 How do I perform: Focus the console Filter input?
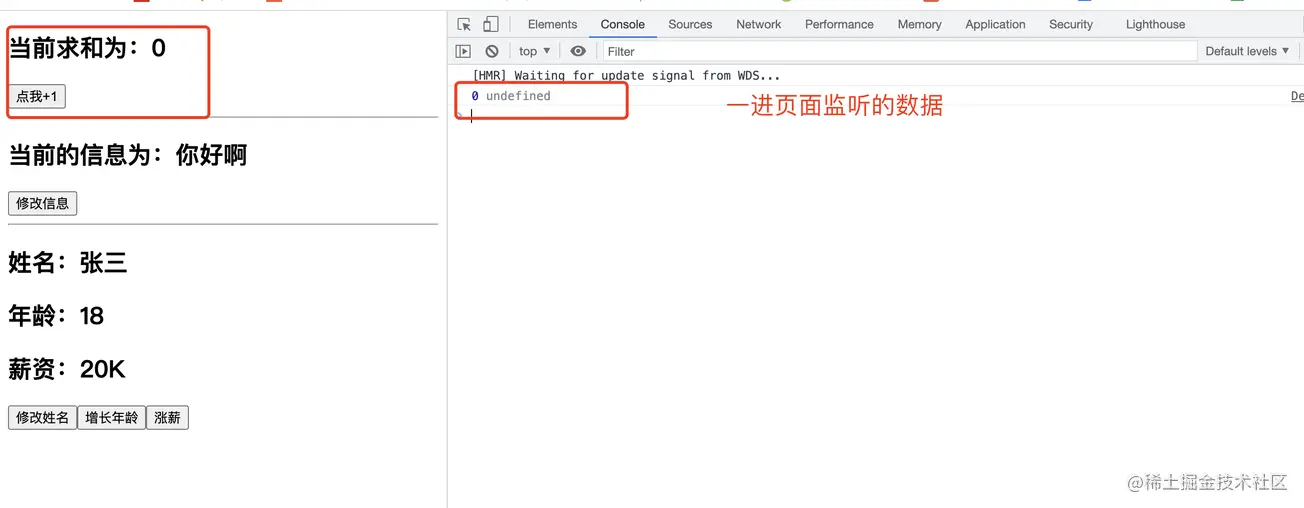coord(900,51)
